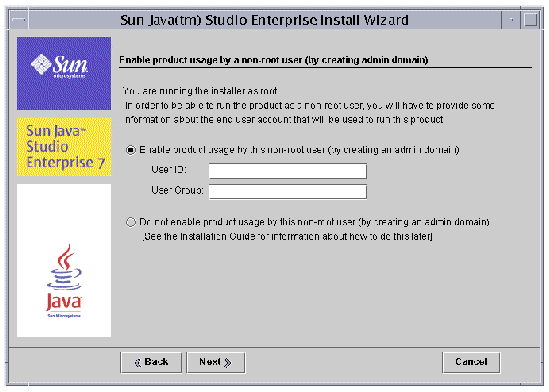Click the See the Installation Guide note
Viewport: 549px width, 392px height.
pyautogui.click(x=288, y=237)
